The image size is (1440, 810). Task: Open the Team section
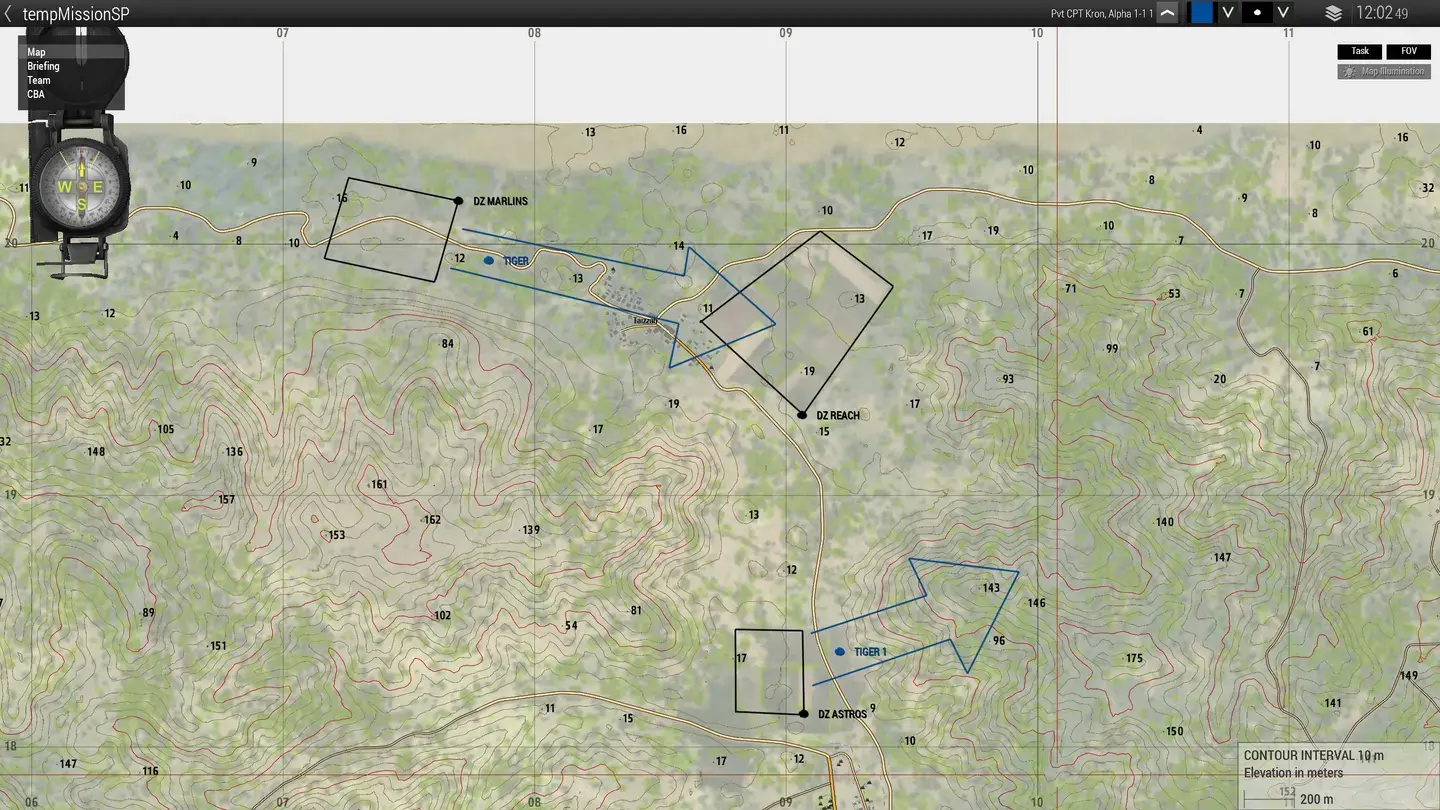(37, 79)
